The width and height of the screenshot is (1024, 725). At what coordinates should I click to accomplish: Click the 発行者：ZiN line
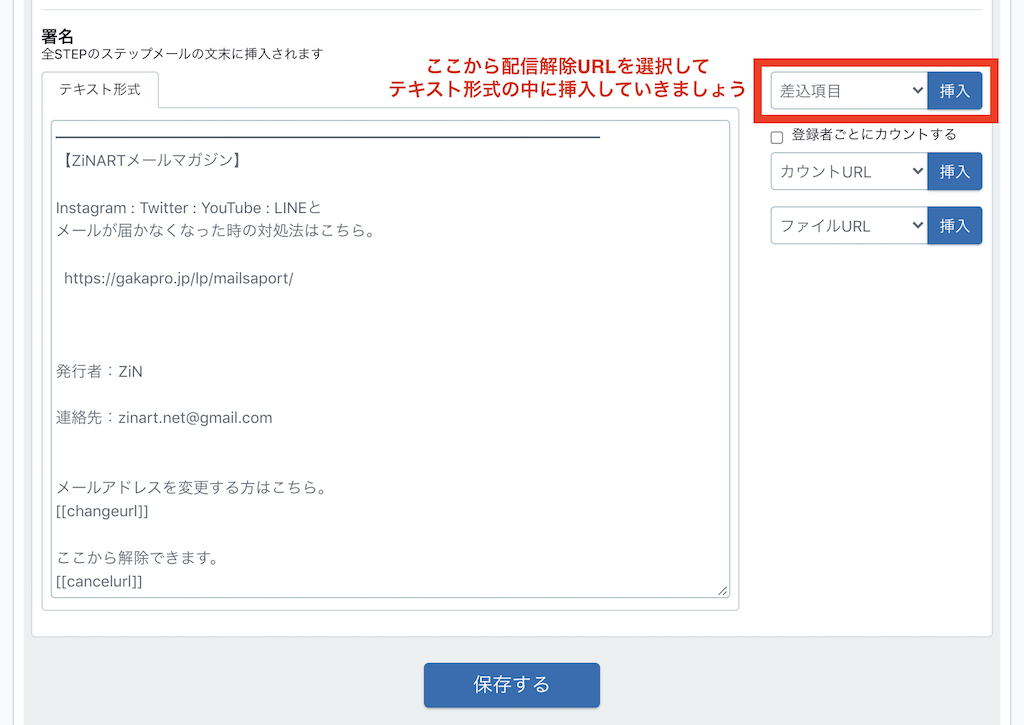99,371
